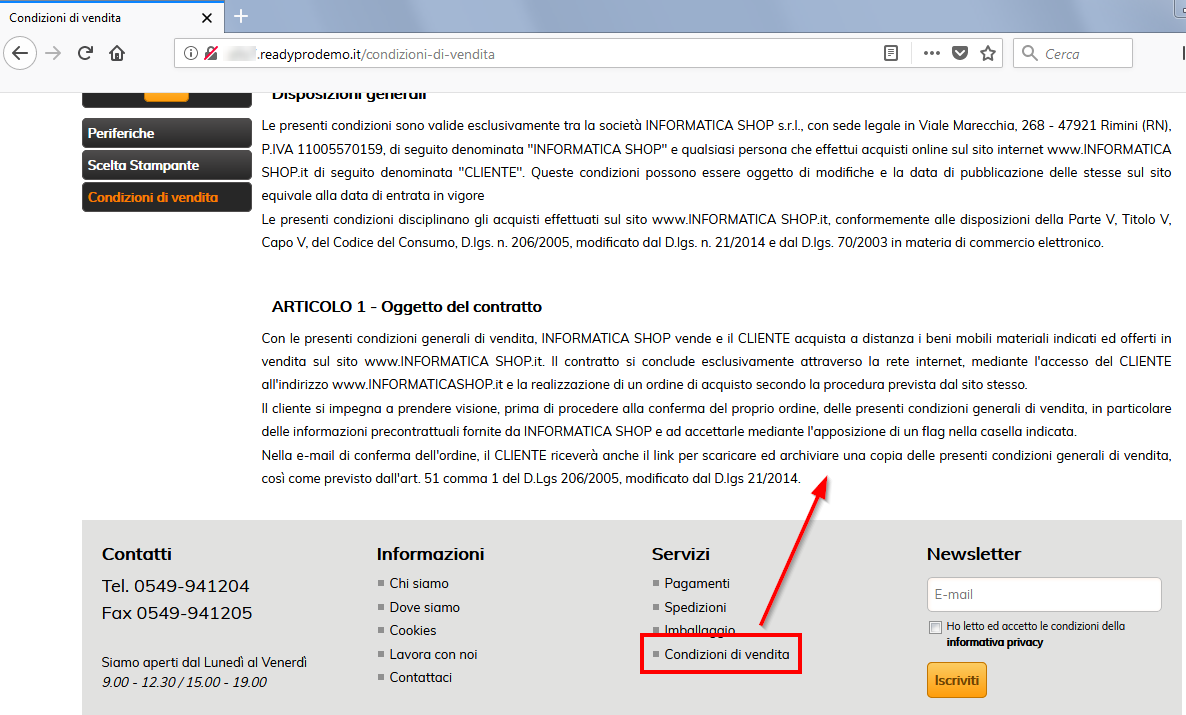The width and height of the screenshot is (1186, 715).
Task: Click the Newsletter heading
Action: [973, 554]
